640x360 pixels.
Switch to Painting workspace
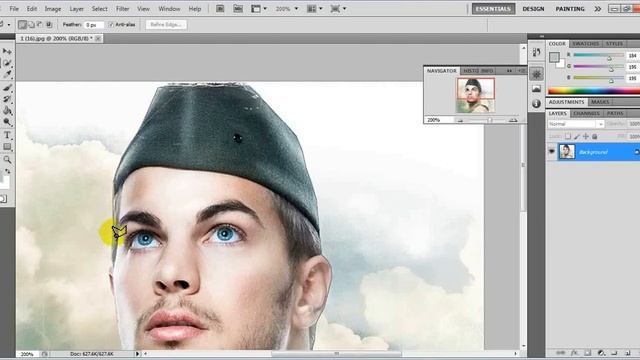coord(570,9)
